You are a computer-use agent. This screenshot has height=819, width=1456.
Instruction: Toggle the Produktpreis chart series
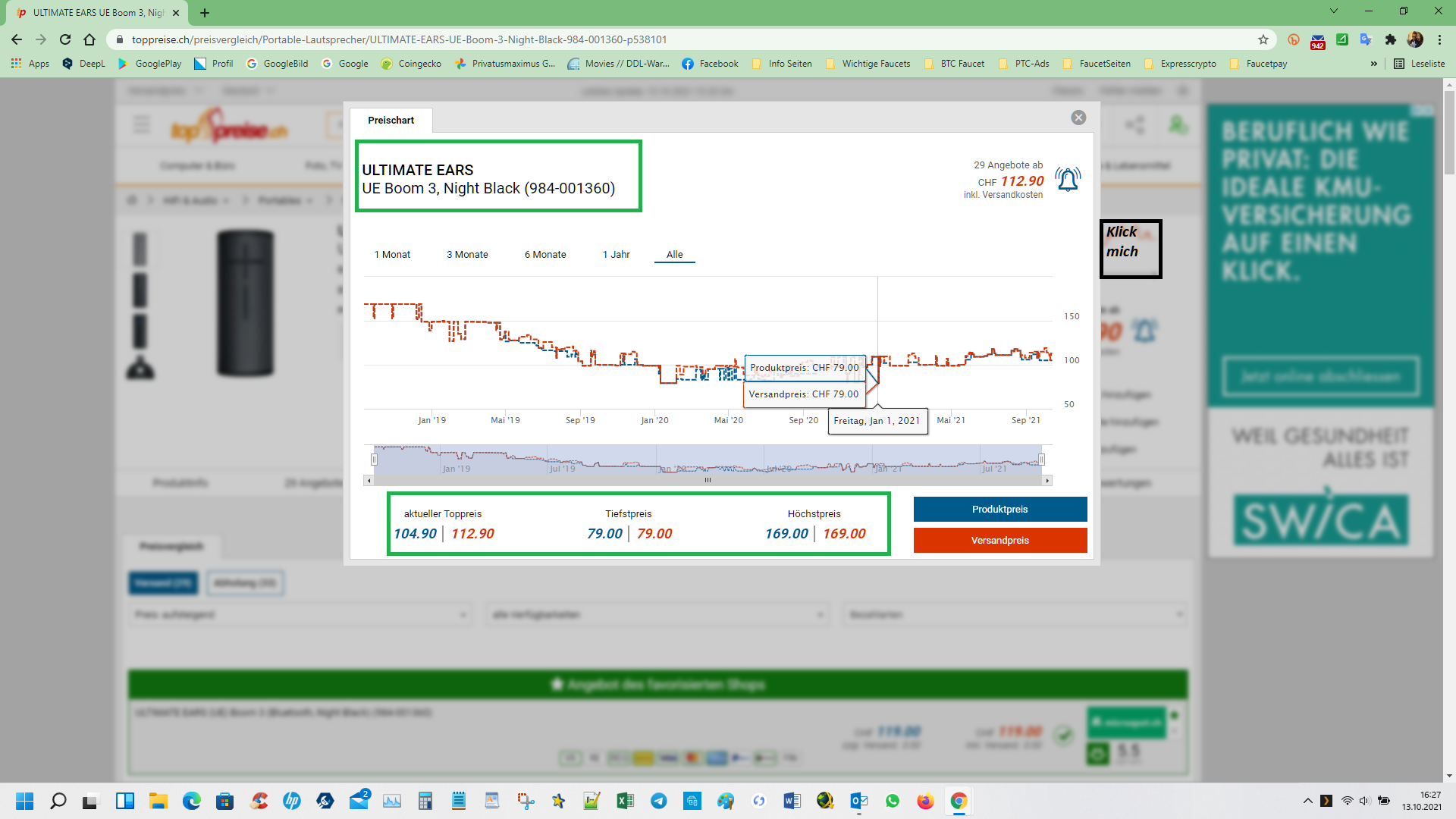(999, 510)
